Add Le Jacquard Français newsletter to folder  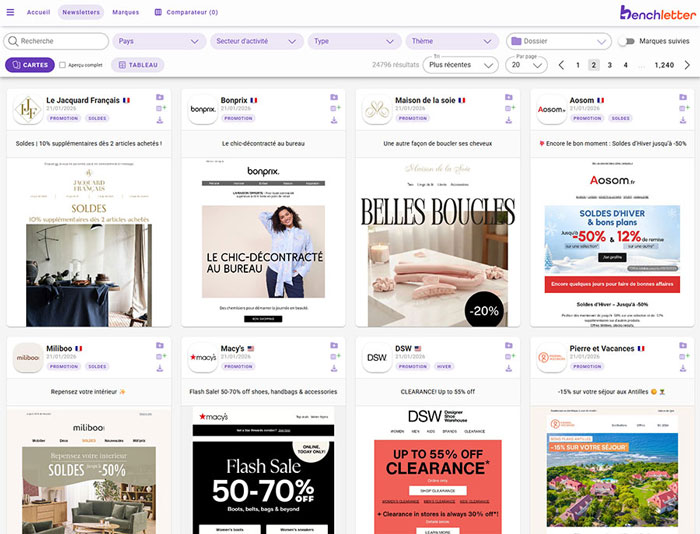pyautogui.click(x=160, y=97)
